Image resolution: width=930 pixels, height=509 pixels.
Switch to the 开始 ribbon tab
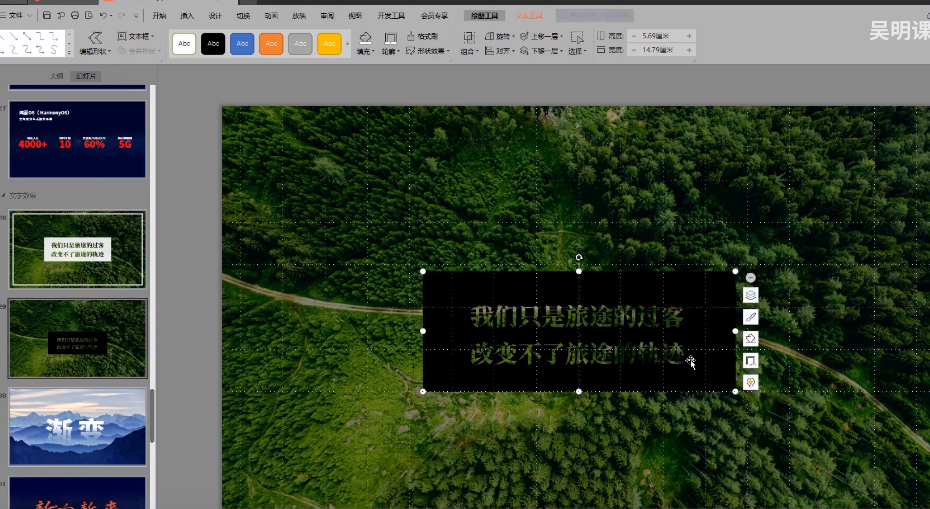(x=159, y=16)
